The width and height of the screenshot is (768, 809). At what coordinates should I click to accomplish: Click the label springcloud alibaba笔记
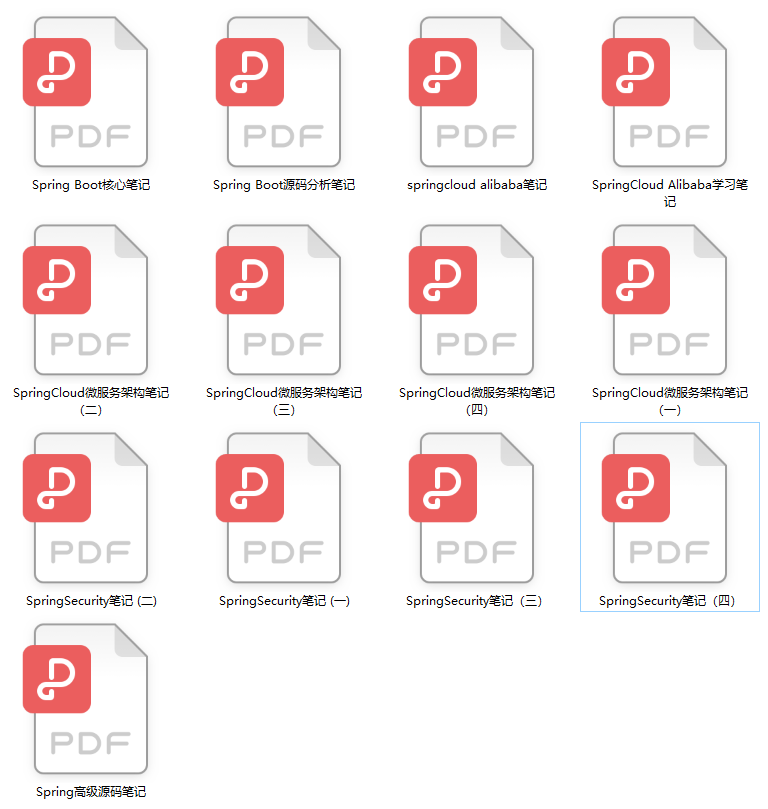pos(477,185)
